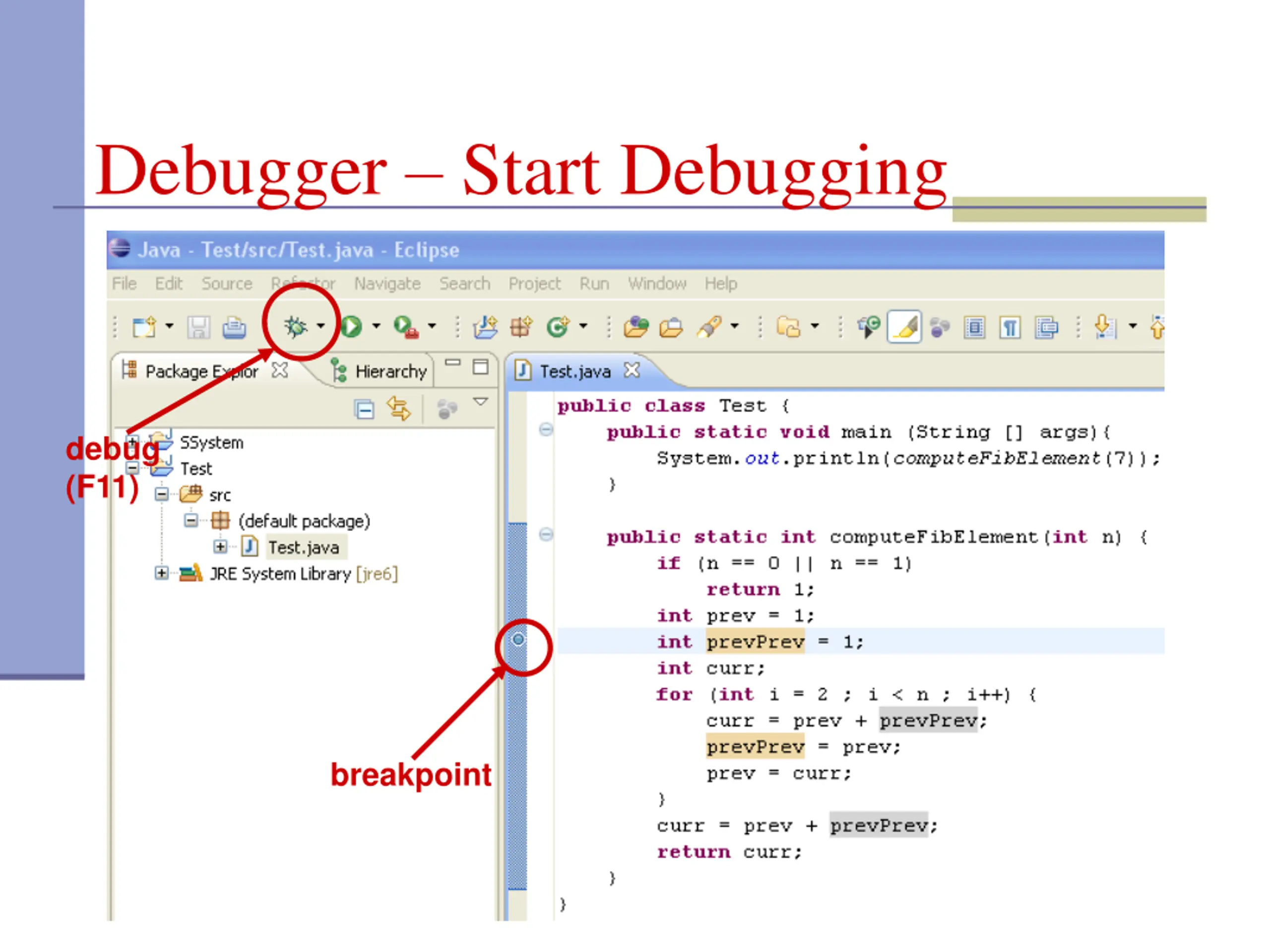Click the rightmost overlapping-pages toolbar icon
Image resolution: width=1270 pixels, height=952 pixels.
[x=1046, y=328]
